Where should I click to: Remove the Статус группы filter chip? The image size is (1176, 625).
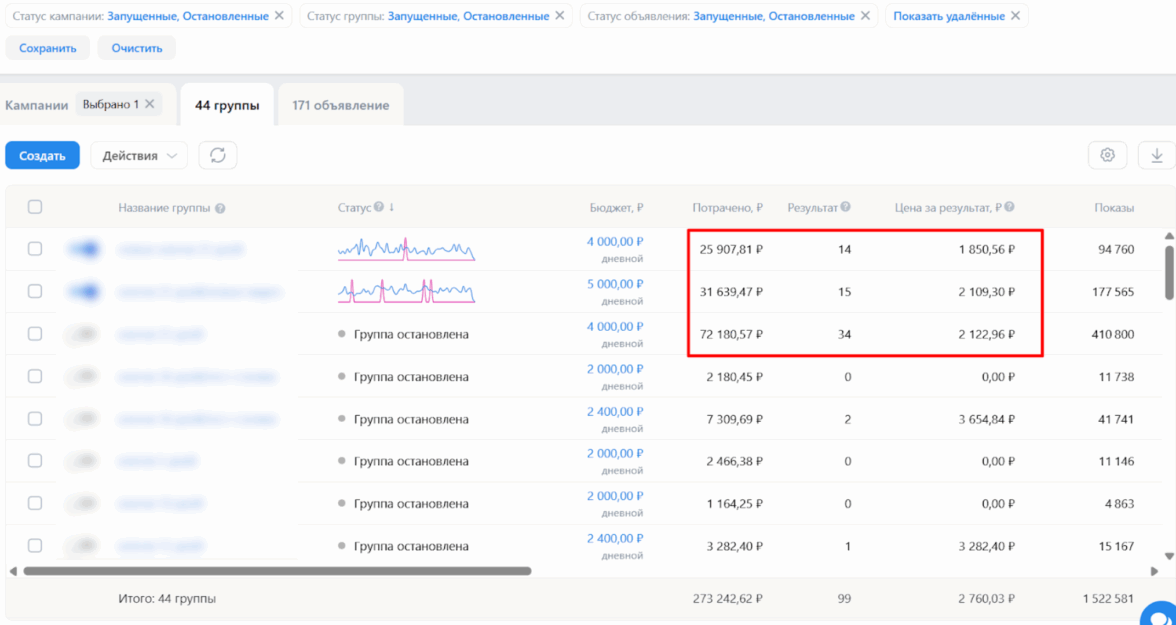(x=560, y=16)
